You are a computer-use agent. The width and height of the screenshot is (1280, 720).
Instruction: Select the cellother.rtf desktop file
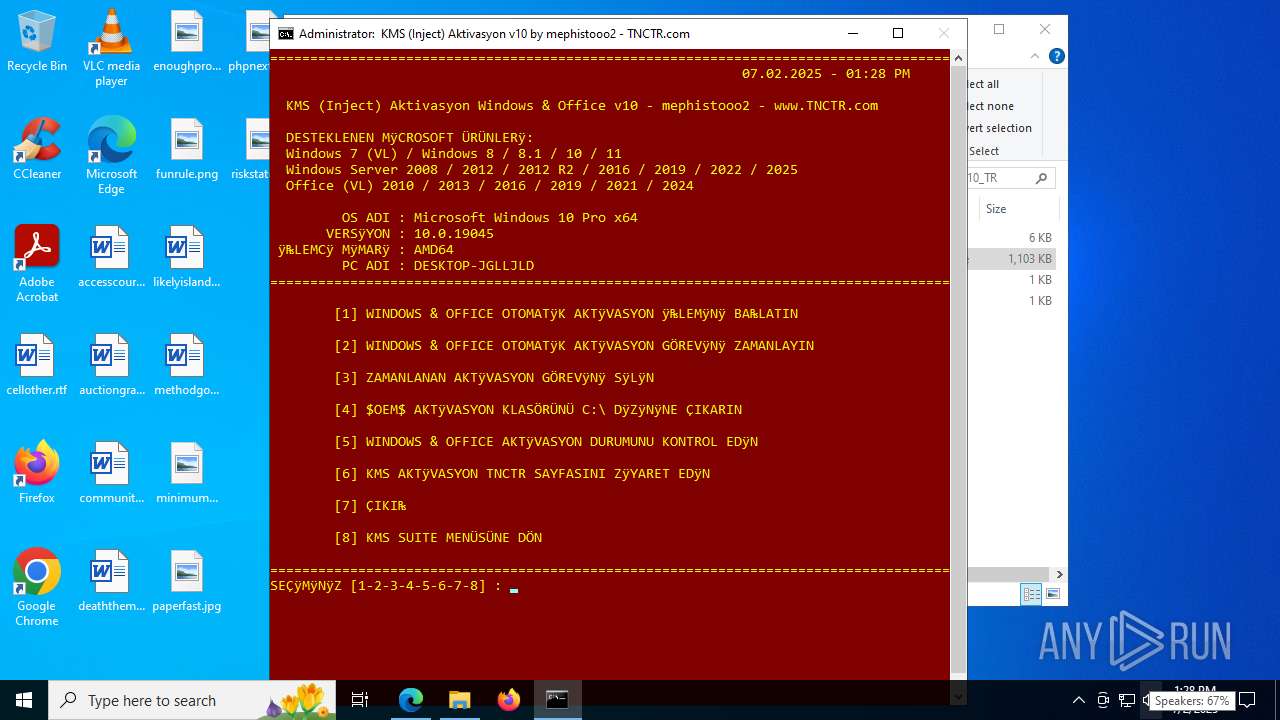(x=37, y=365)
